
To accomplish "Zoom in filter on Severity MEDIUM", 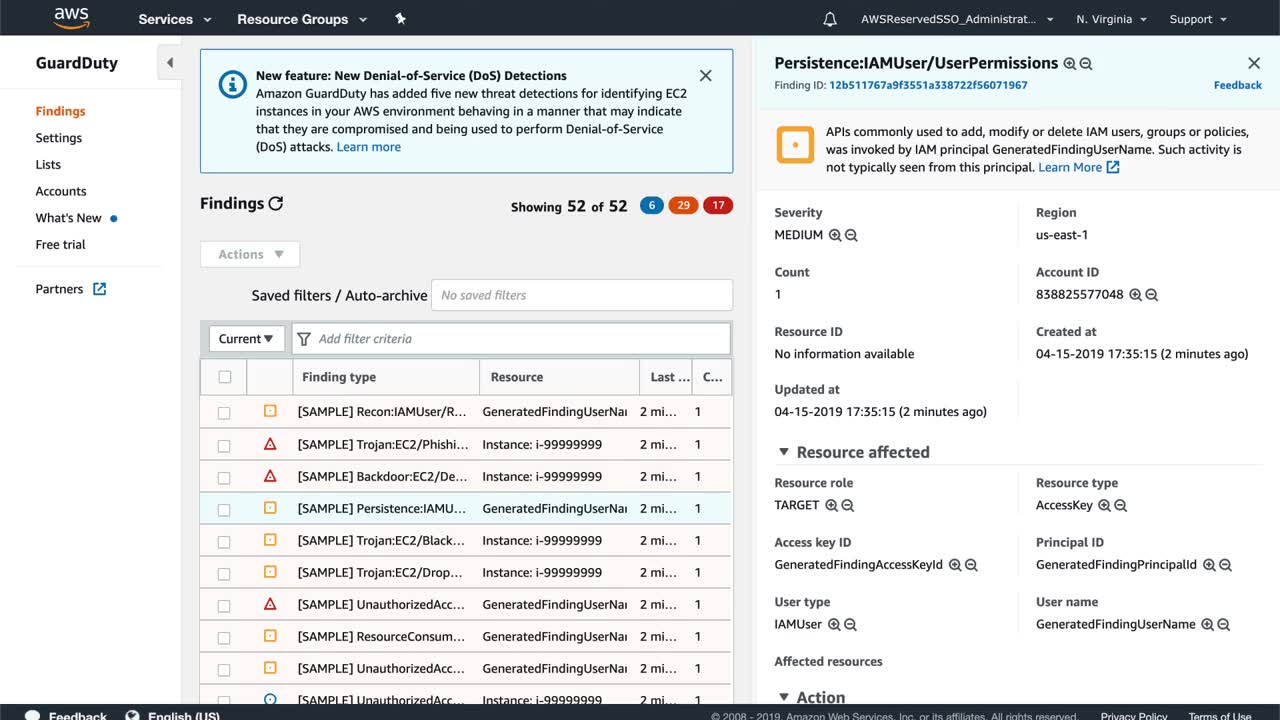I will pos(835,235).
